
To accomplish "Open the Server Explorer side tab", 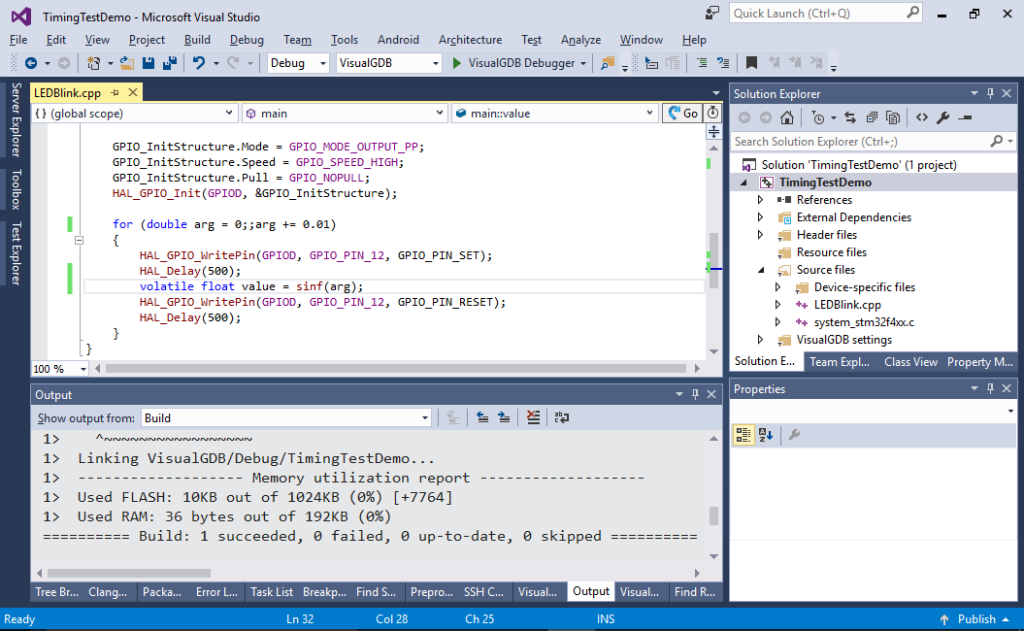I will (16, 120).
